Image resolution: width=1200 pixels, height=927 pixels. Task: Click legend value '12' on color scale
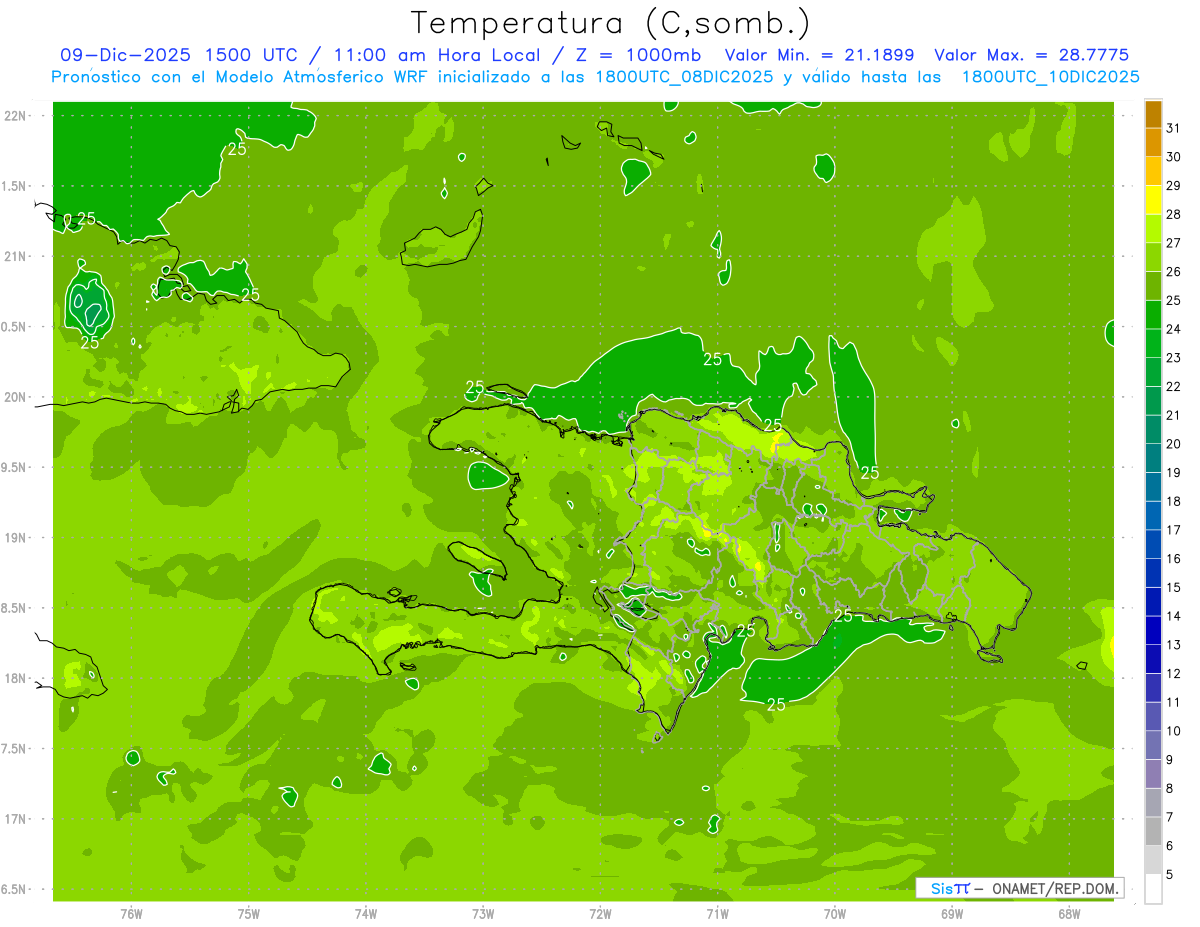(x=1174, y=673)
